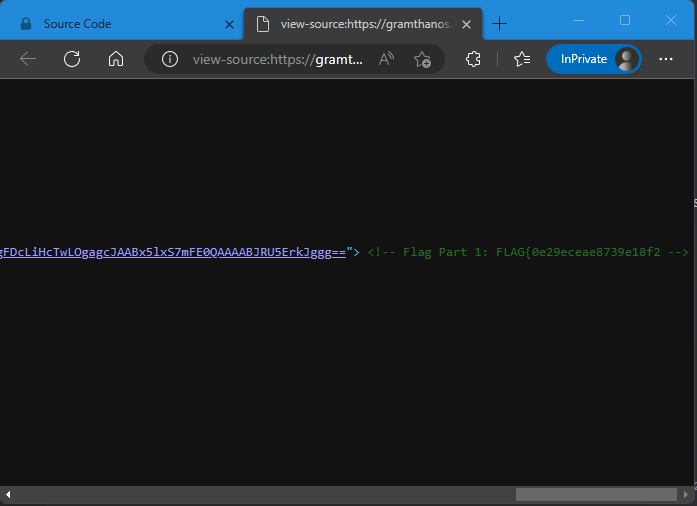
Task: Add this page to favorites star icon
Action: coord(422,59)
